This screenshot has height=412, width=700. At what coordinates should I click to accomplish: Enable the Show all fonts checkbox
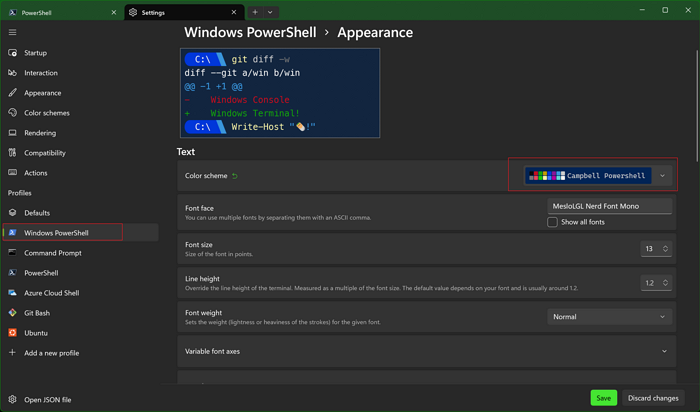pos(552,222)
